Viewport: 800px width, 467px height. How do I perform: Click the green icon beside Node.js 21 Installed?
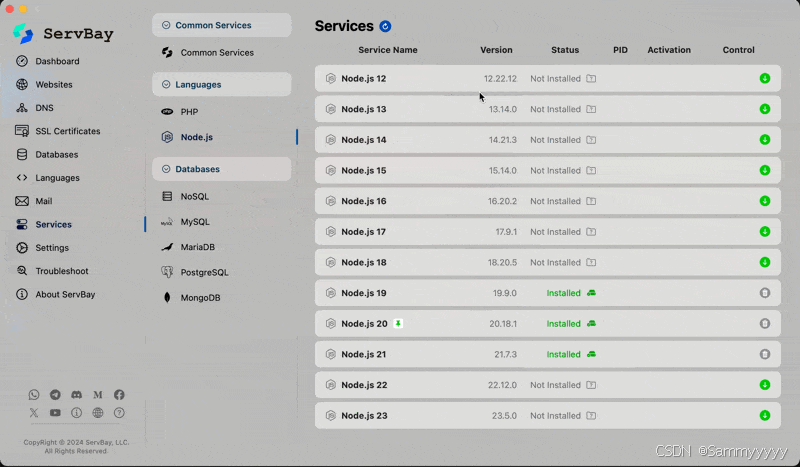591,354
